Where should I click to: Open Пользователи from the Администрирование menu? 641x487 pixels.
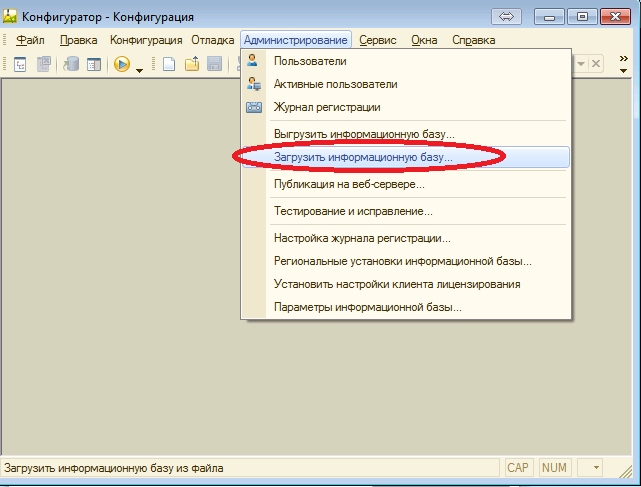[310, 61]
